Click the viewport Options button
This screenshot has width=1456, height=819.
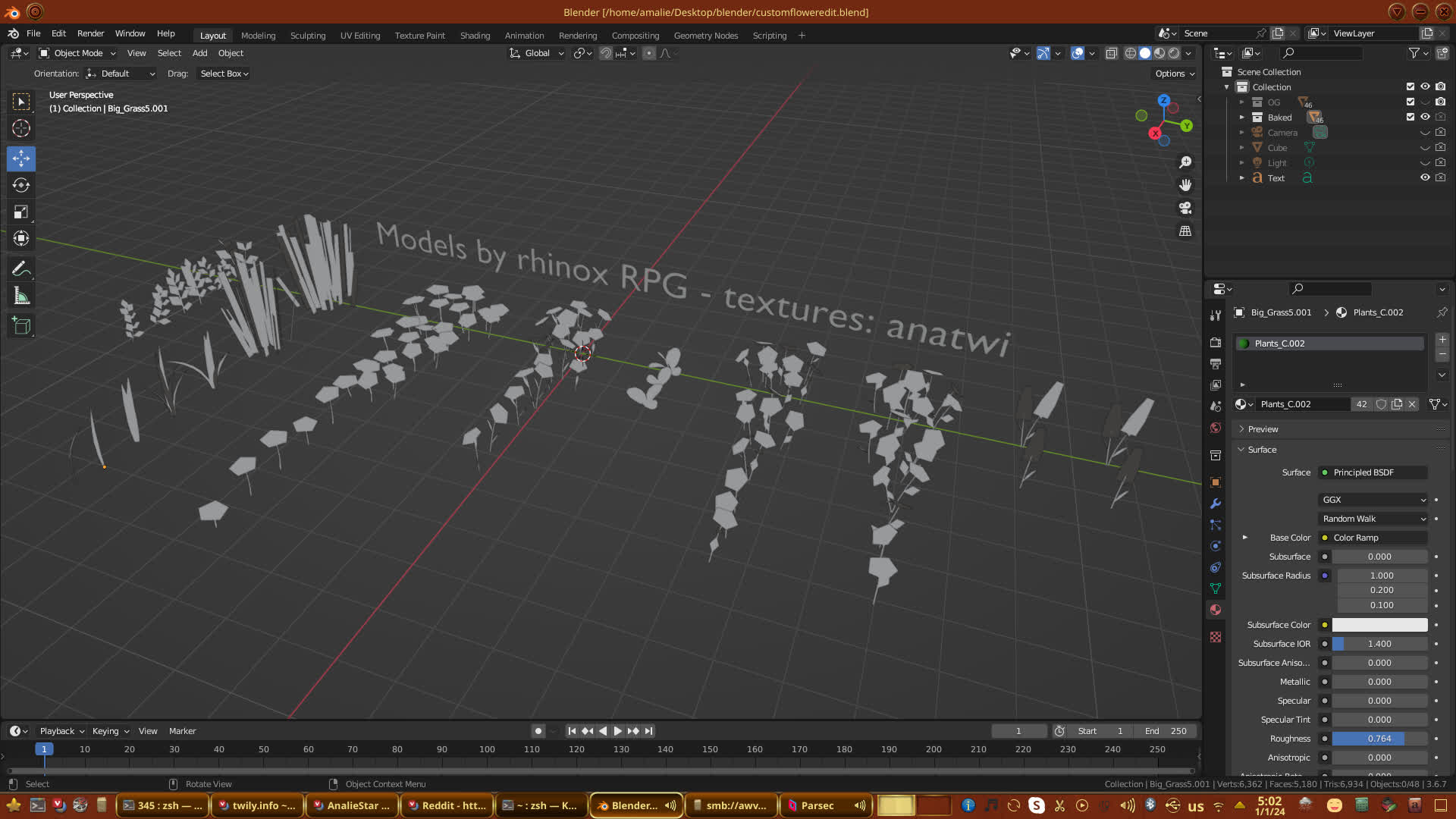(x=1174, y=74)
